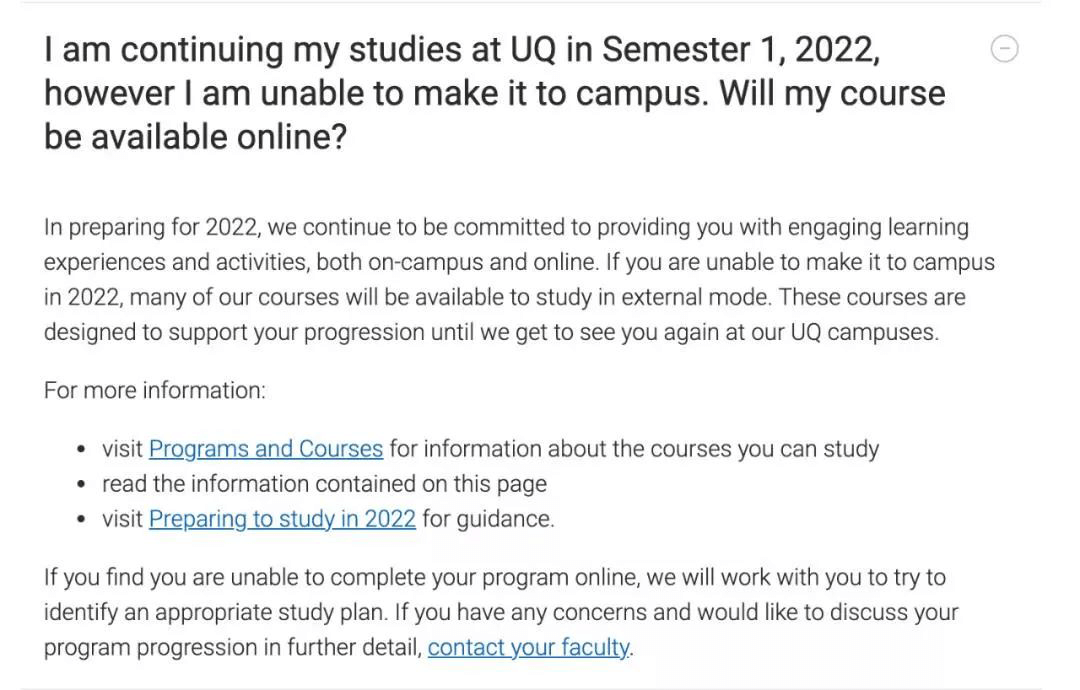Click the bullet before 'visit Programs and Courses'
The width and height of the screenshot is (1080, 690).
[x=82, y=450]
